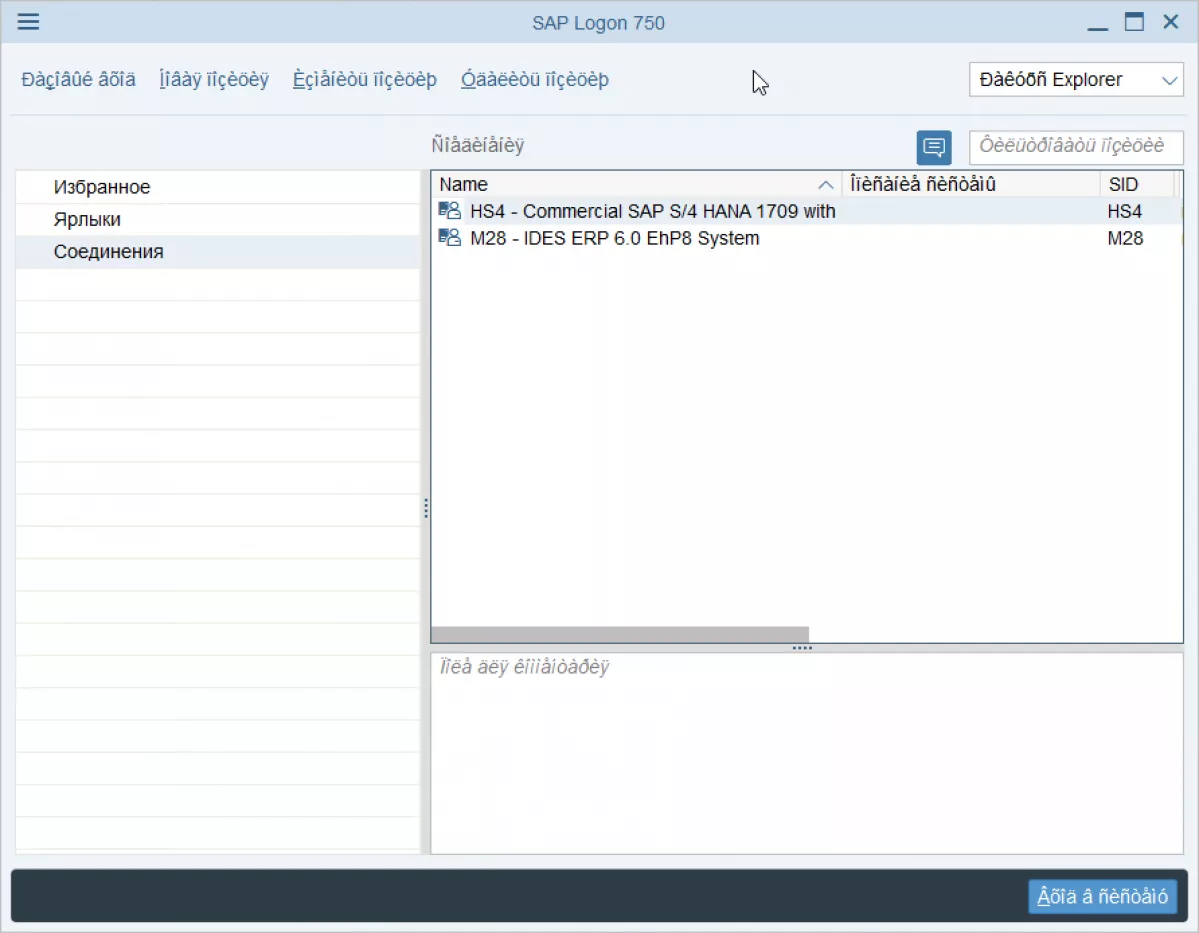Viewport: 1199px width, 933px height.
Task: Open the Explorer view dropdown
Action: 1076,80
